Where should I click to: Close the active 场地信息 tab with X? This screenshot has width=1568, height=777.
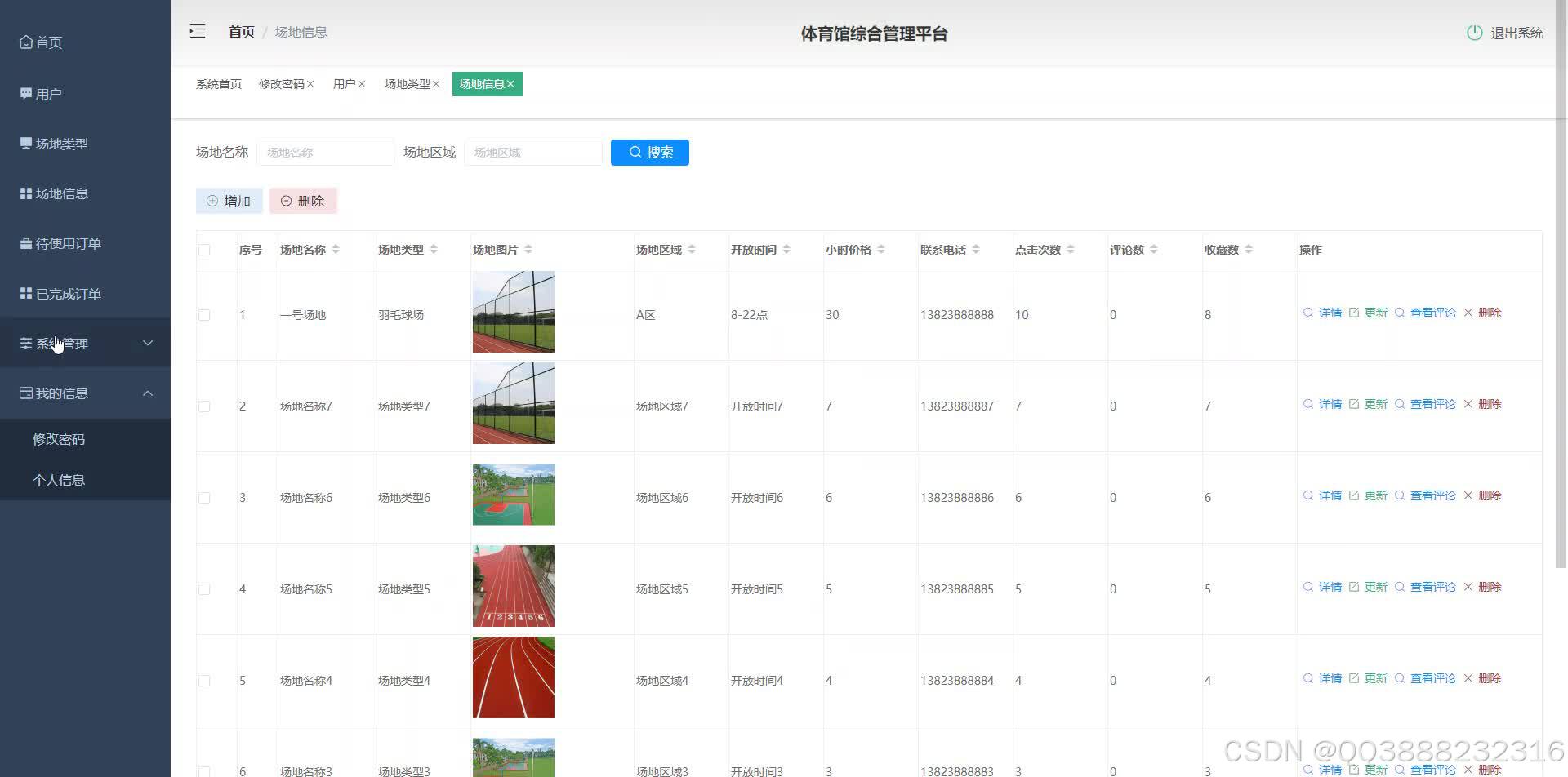(x=510, y=84)
